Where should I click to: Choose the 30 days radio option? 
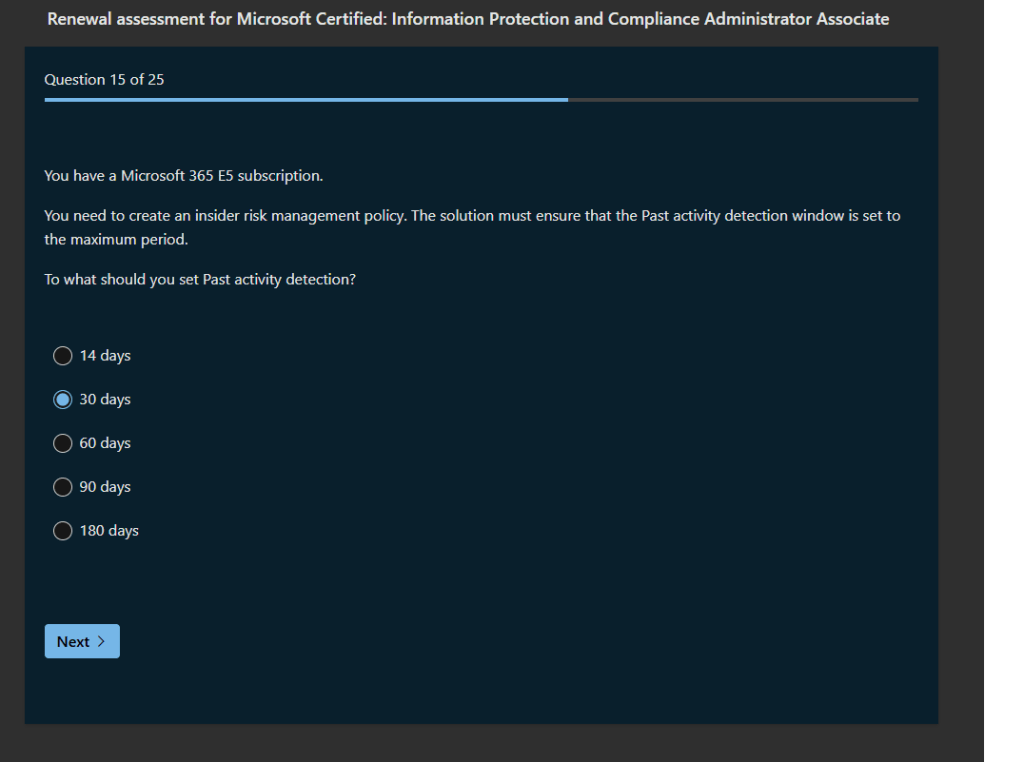(x=63, y=400)
